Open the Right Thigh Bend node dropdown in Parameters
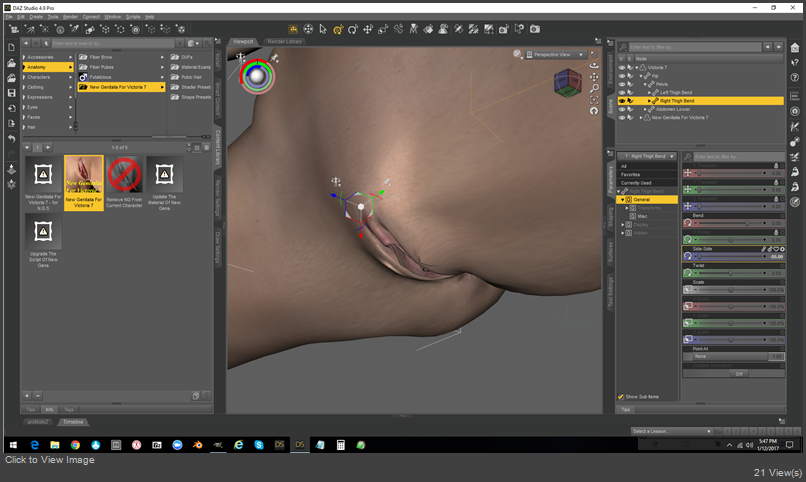Image resolution: width=806 pixels, height=482 pixels. [x=648, y=156]
